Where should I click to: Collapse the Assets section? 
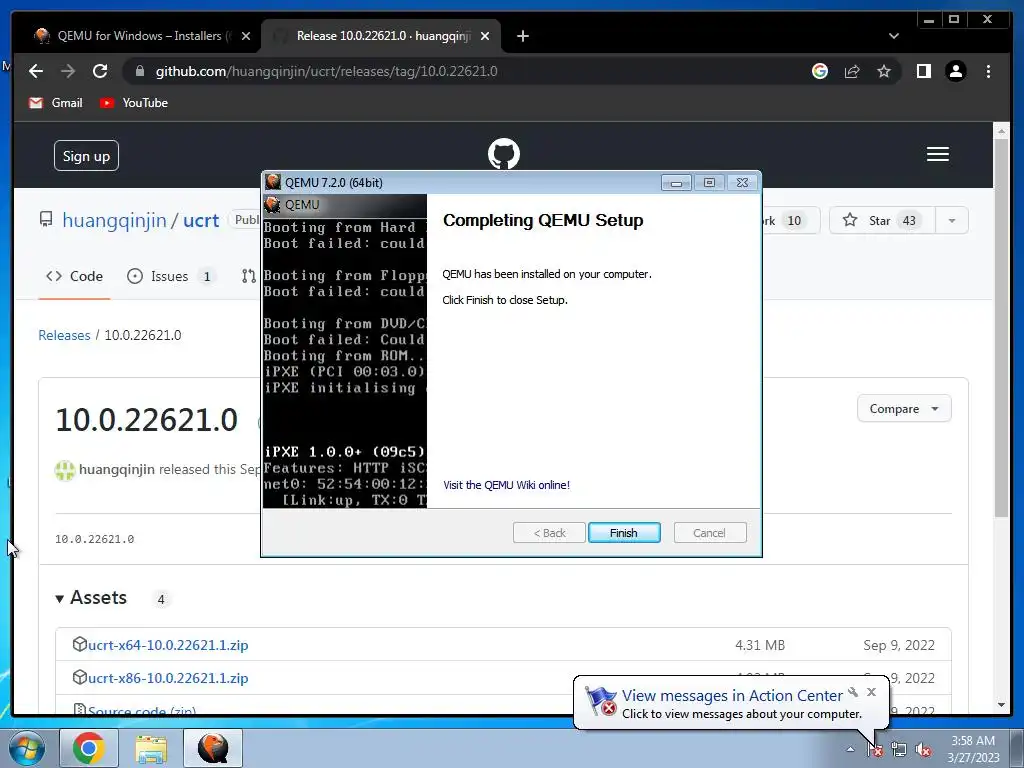[x=91, y=598]
